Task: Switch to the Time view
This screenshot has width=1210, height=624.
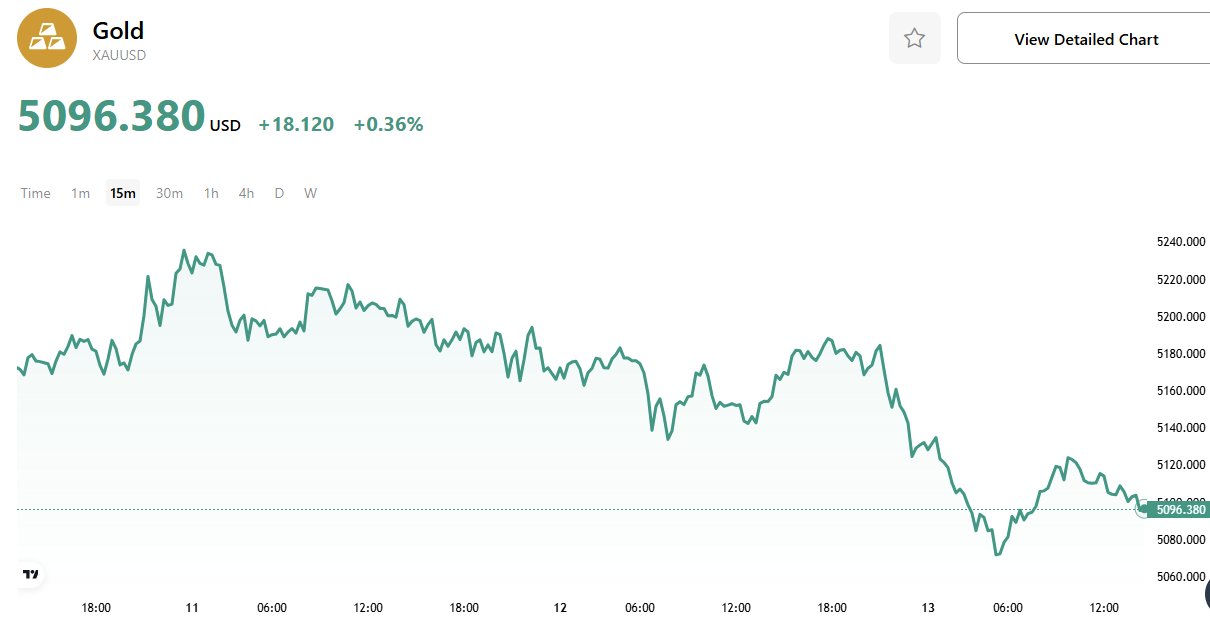Action: click(x=35, y=193)
